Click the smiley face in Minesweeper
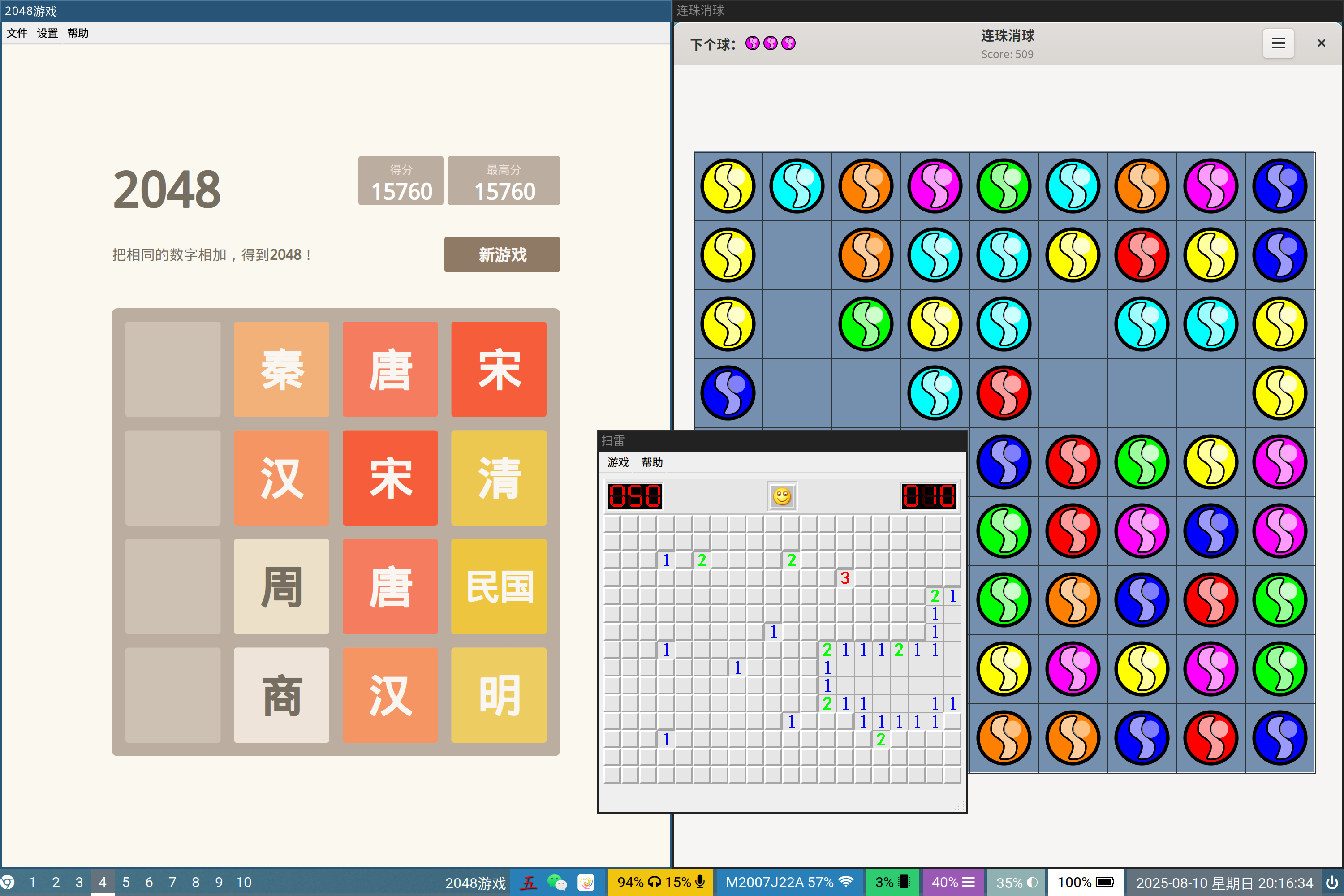1344x896 pixels. click(782, 496)
